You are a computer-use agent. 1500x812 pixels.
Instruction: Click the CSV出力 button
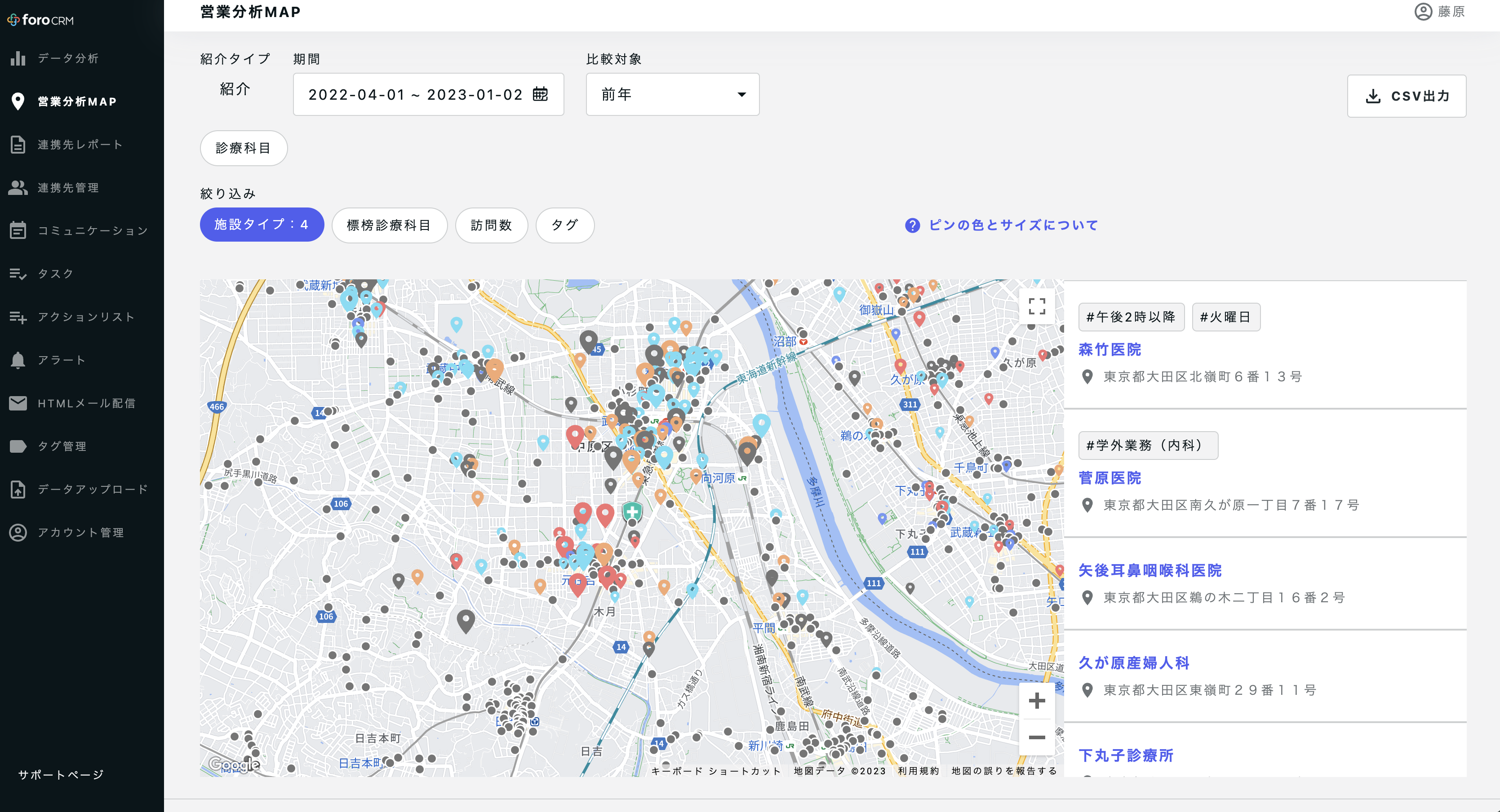[1406, 96]
